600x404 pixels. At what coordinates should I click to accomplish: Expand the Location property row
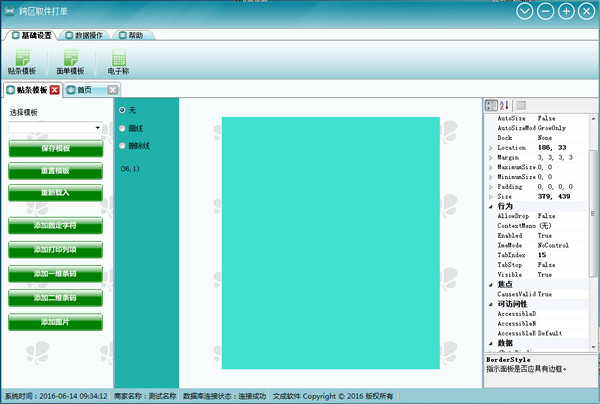[491, 148]
